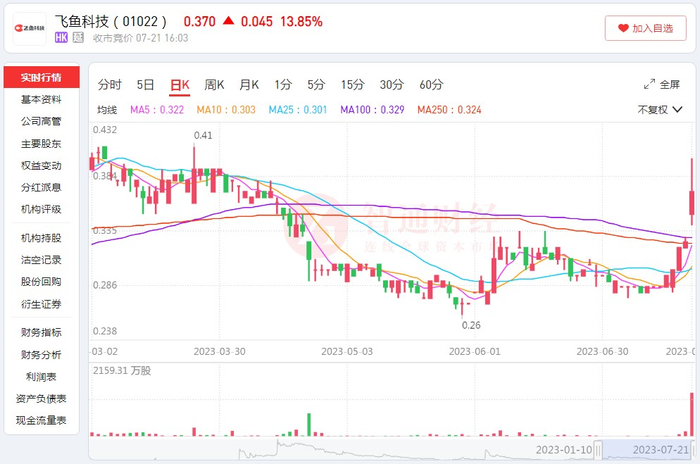Click the 通 badge icon beside HK
700x464 pixels.
pyautogui.click(x=78, y=38)
